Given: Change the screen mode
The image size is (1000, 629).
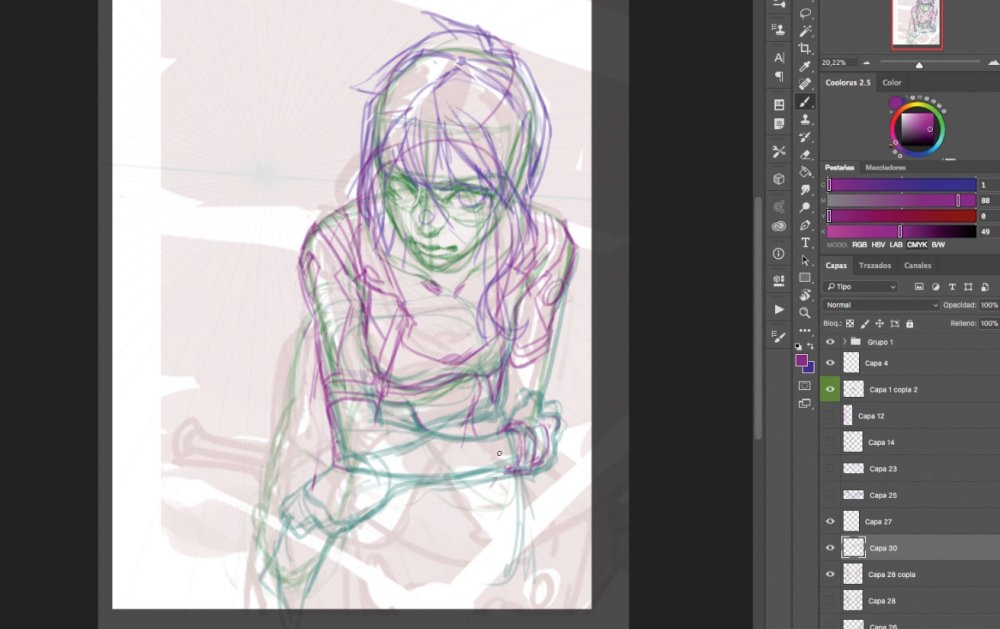Looking at the screenshot, I should 805,403.
